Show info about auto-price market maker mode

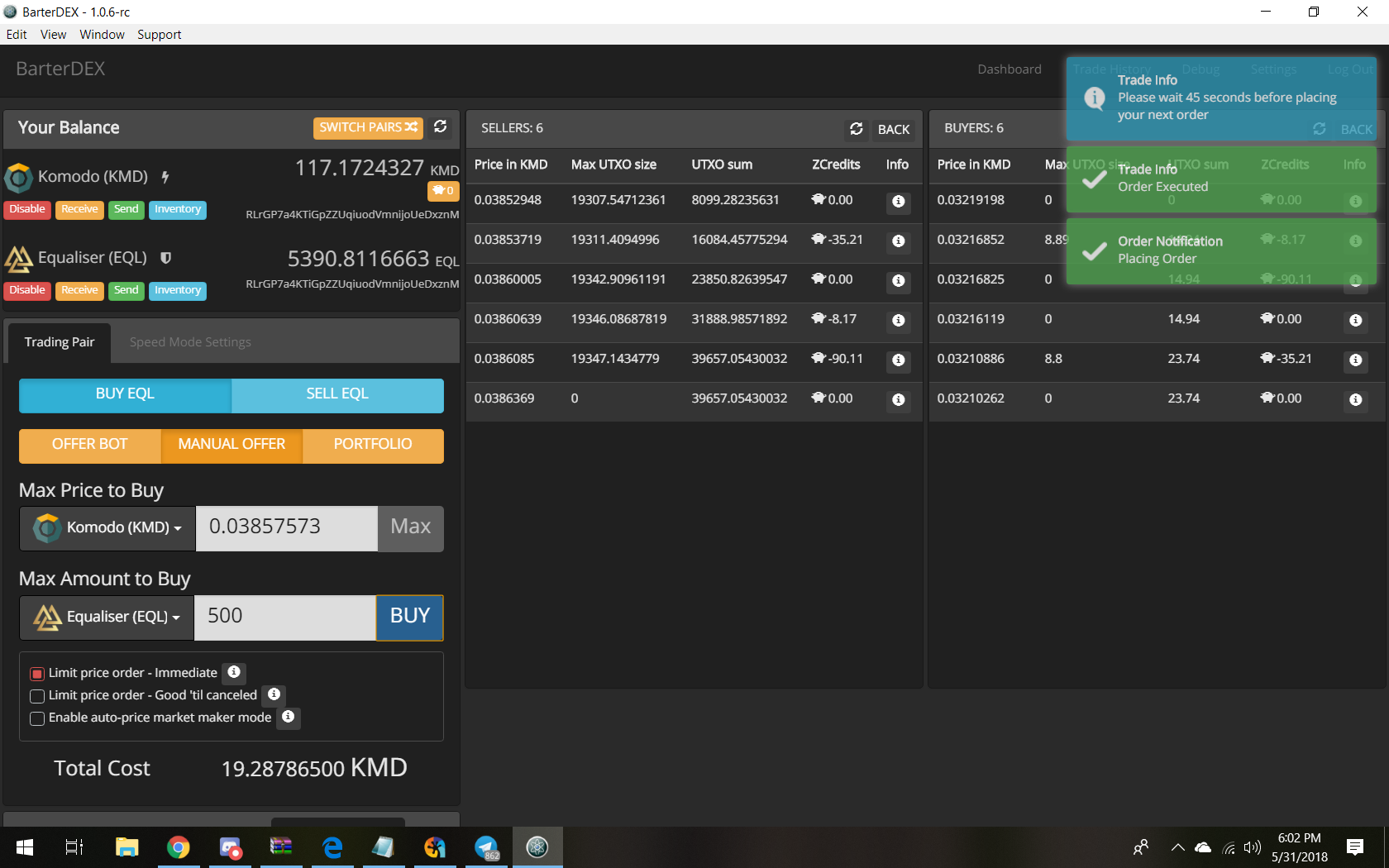click(x=288, y=717)
